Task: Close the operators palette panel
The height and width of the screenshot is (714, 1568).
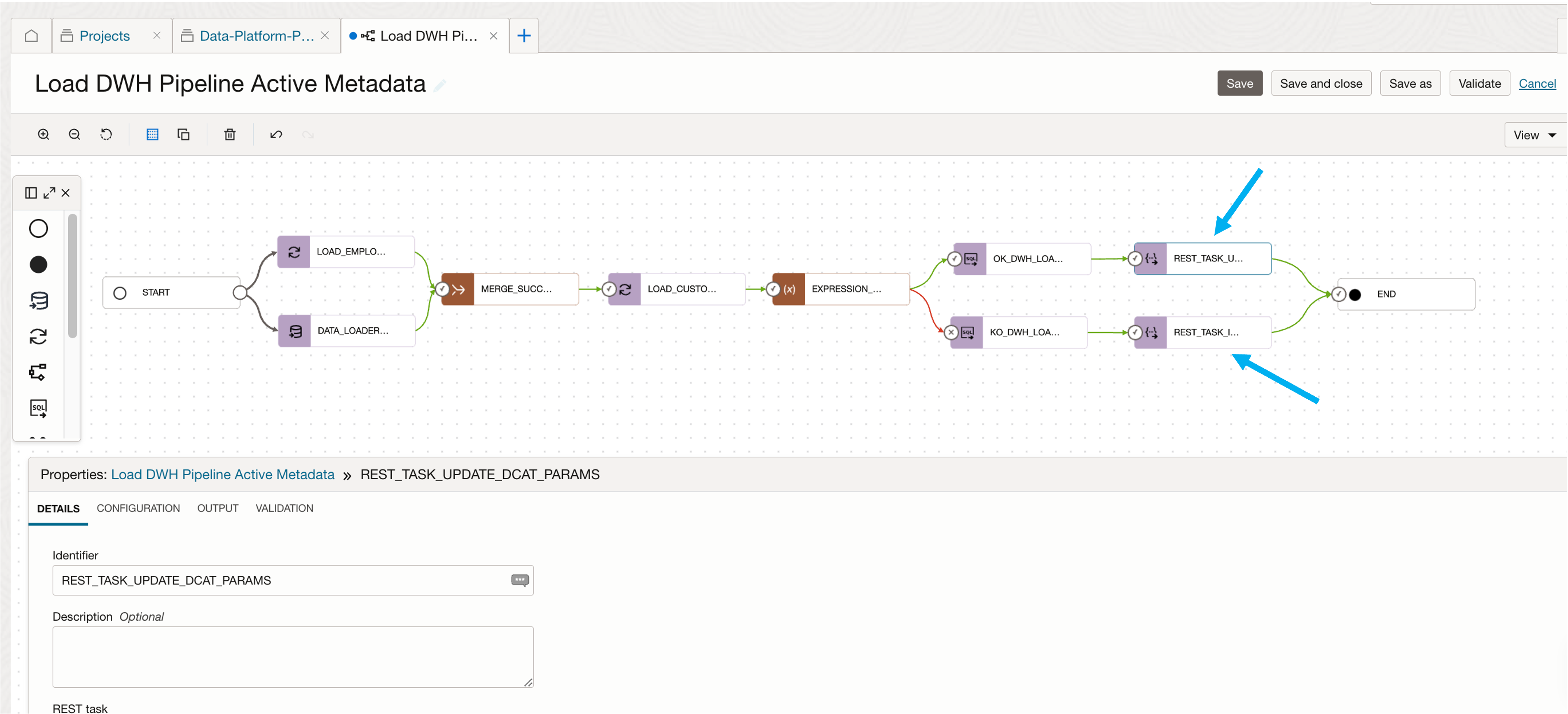Action: (x=66, y=193)
